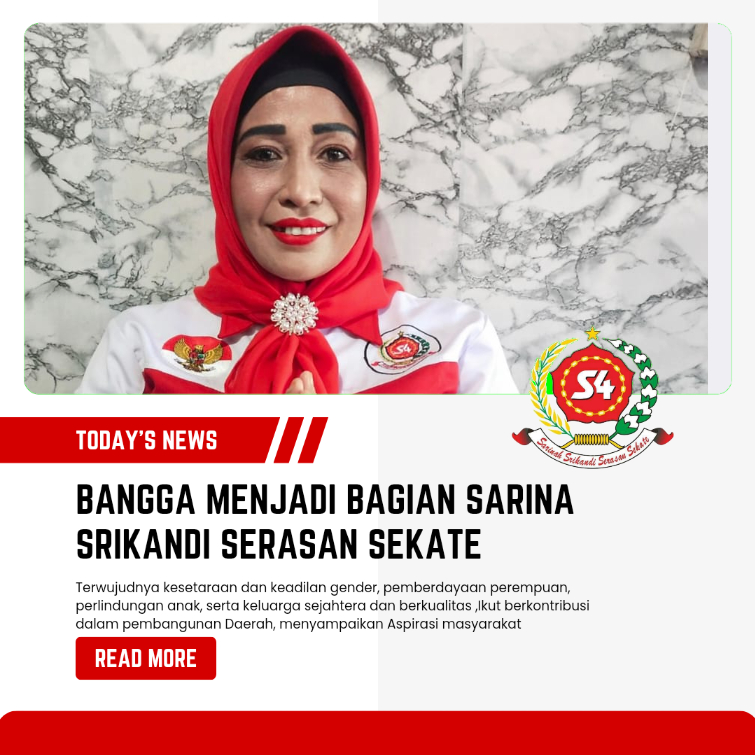
Task: Click the red S4 shield center
Action: (593, 384)
